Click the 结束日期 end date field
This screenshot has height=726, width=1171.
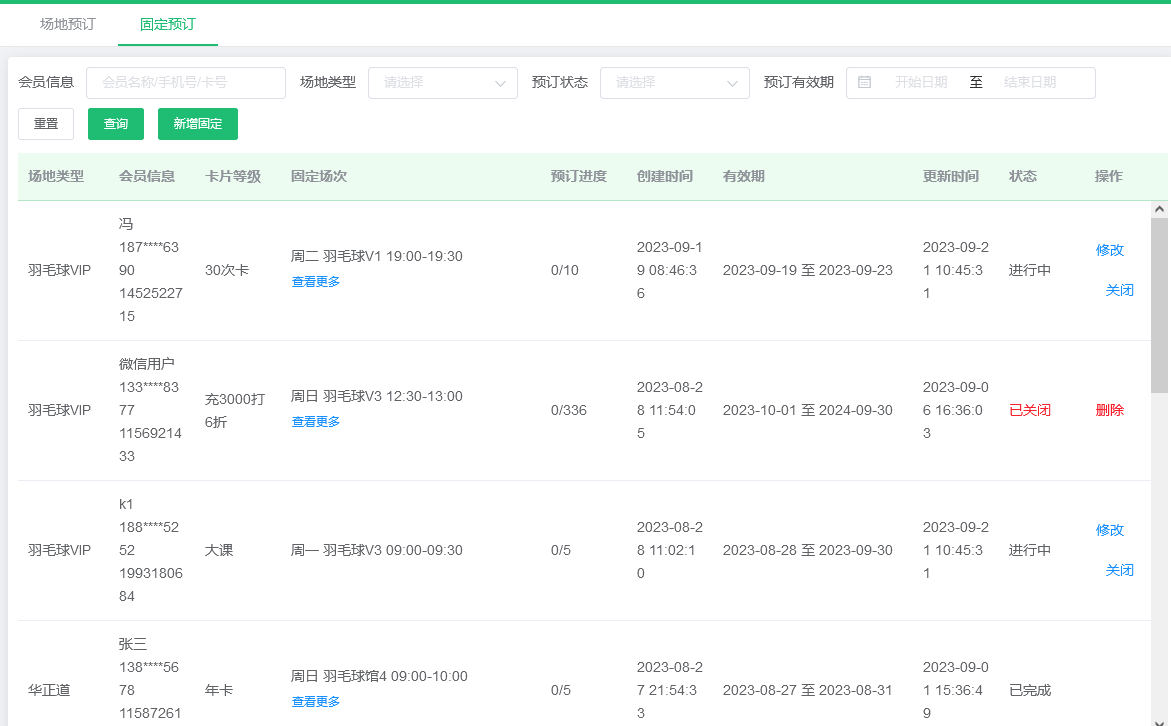[x=1029, y=83]
